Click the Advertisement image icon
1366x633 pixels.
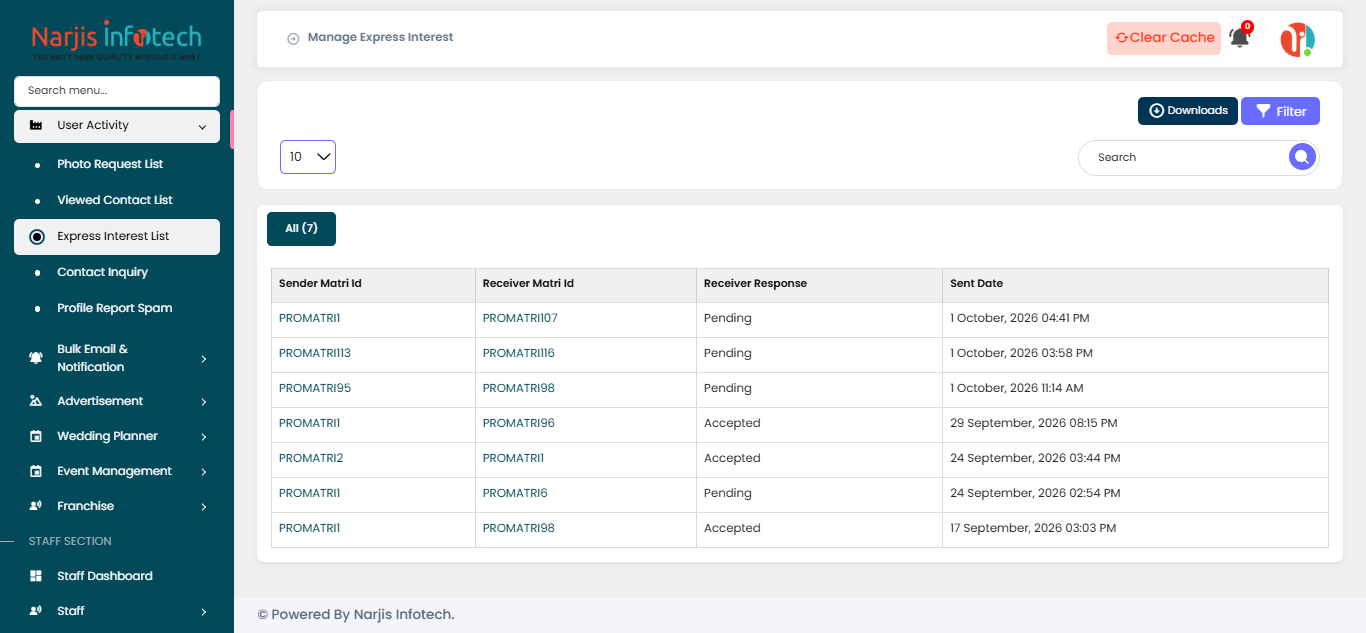point(36,401)
